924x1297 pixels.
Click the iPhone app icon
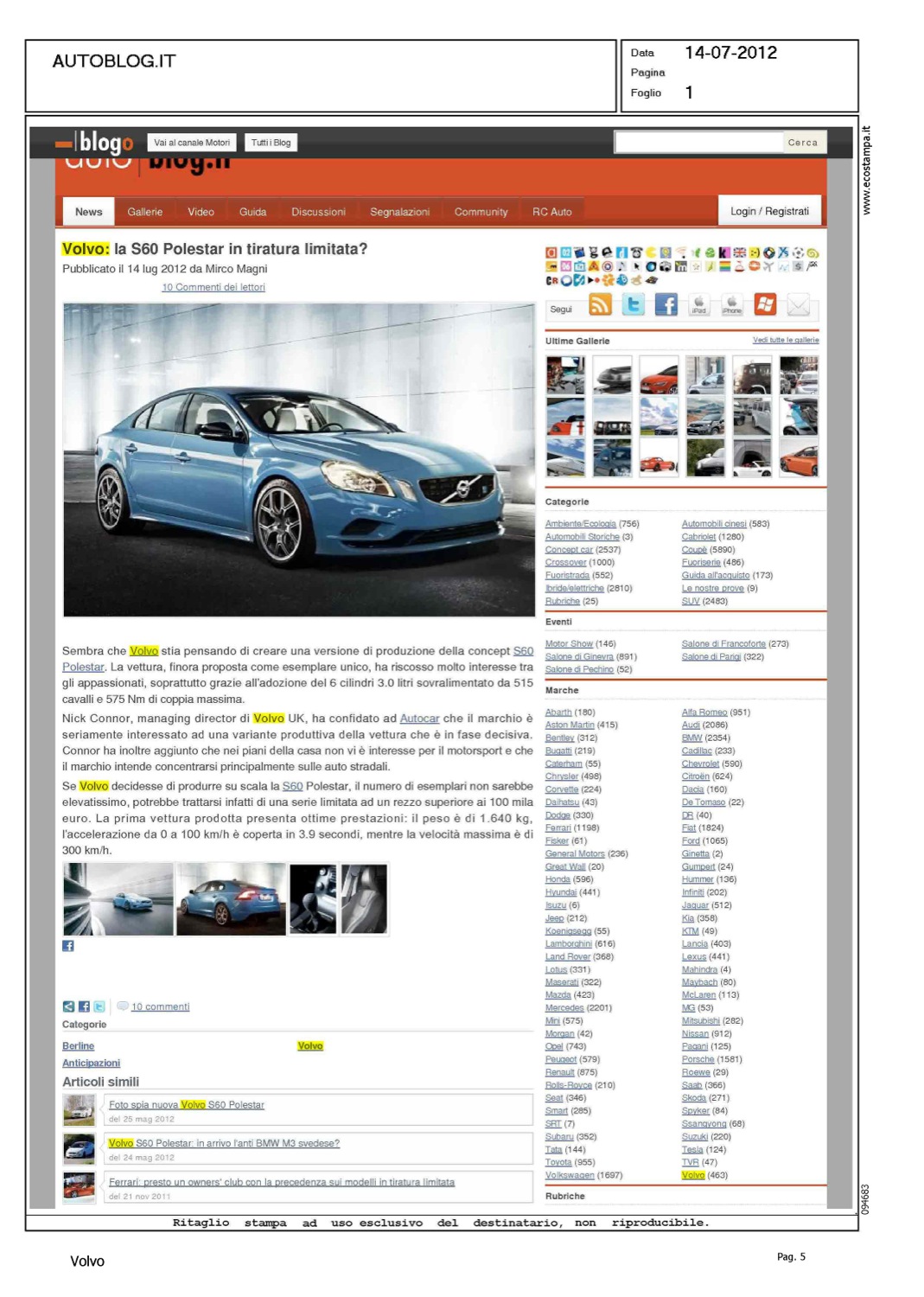click(x=732, y=305)
